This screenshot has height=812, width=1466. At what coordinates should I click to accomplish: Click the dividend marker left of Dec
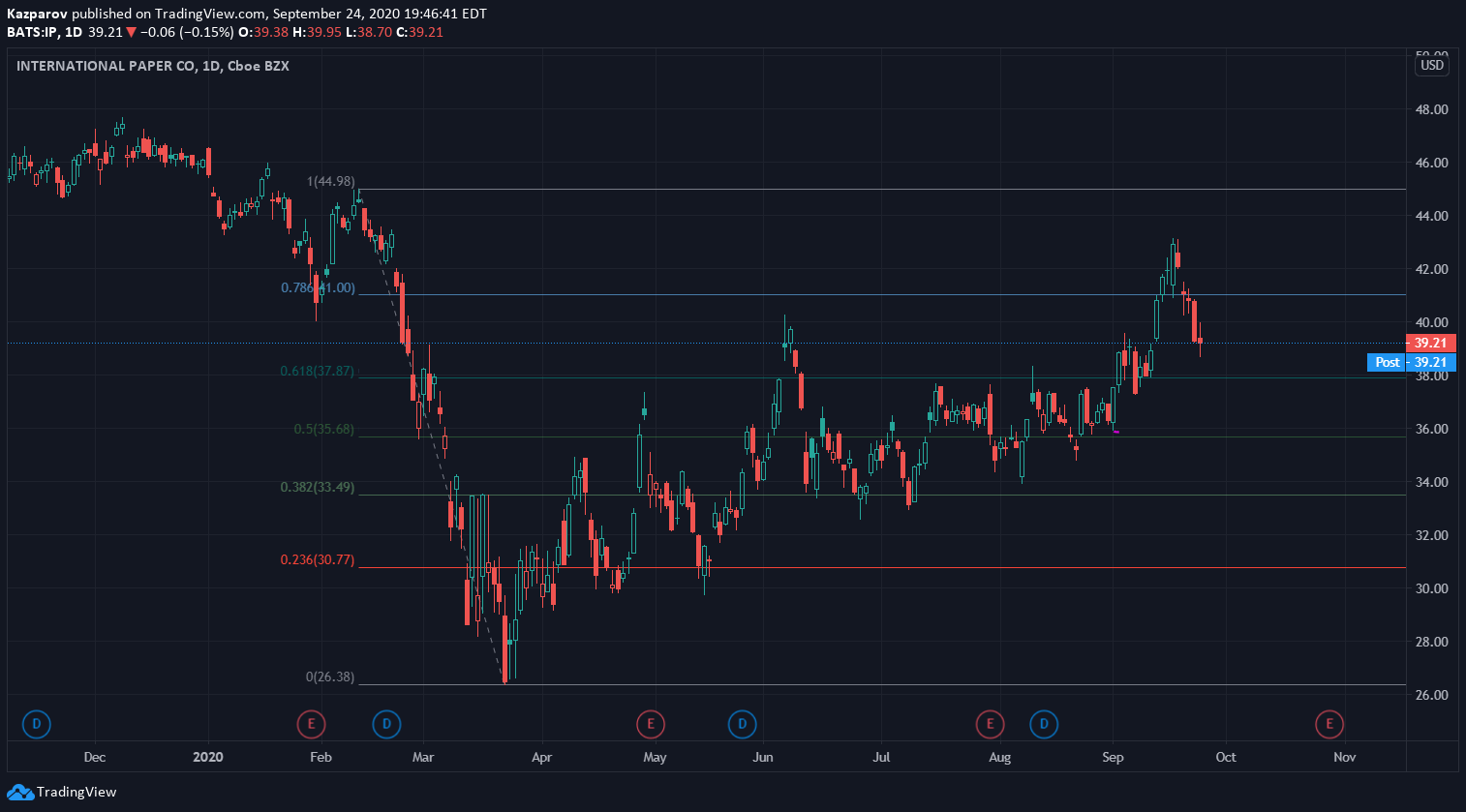[x=36, y=724]
